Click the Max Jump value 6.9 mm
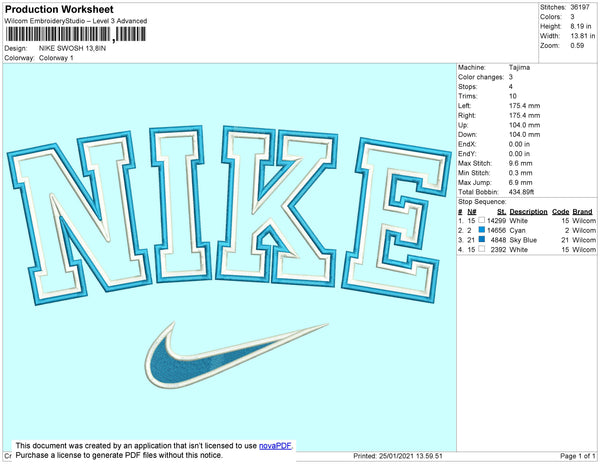The image size is (600, 464). pyautogui.click(x=520, y=182)
